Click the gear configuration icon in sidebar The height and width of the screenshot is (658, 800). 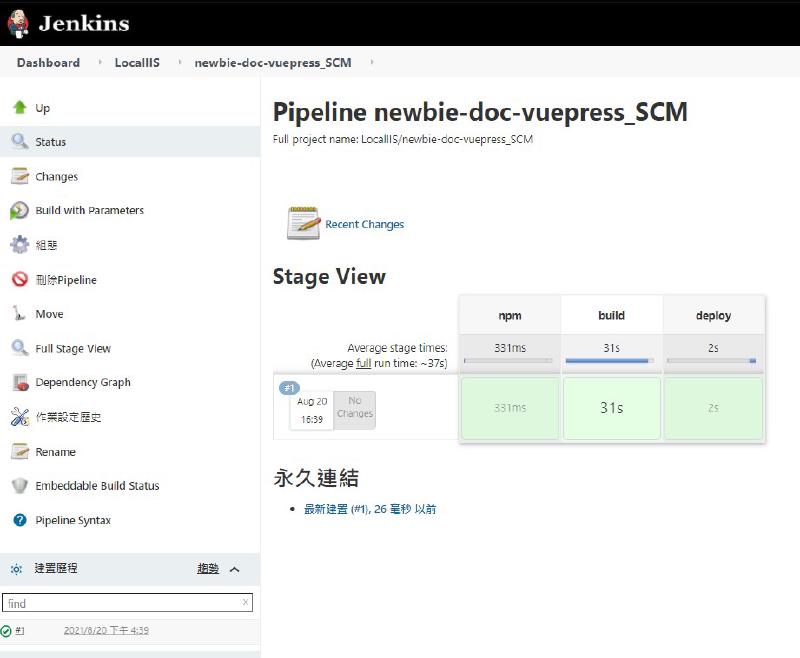(x=19, y=245)
